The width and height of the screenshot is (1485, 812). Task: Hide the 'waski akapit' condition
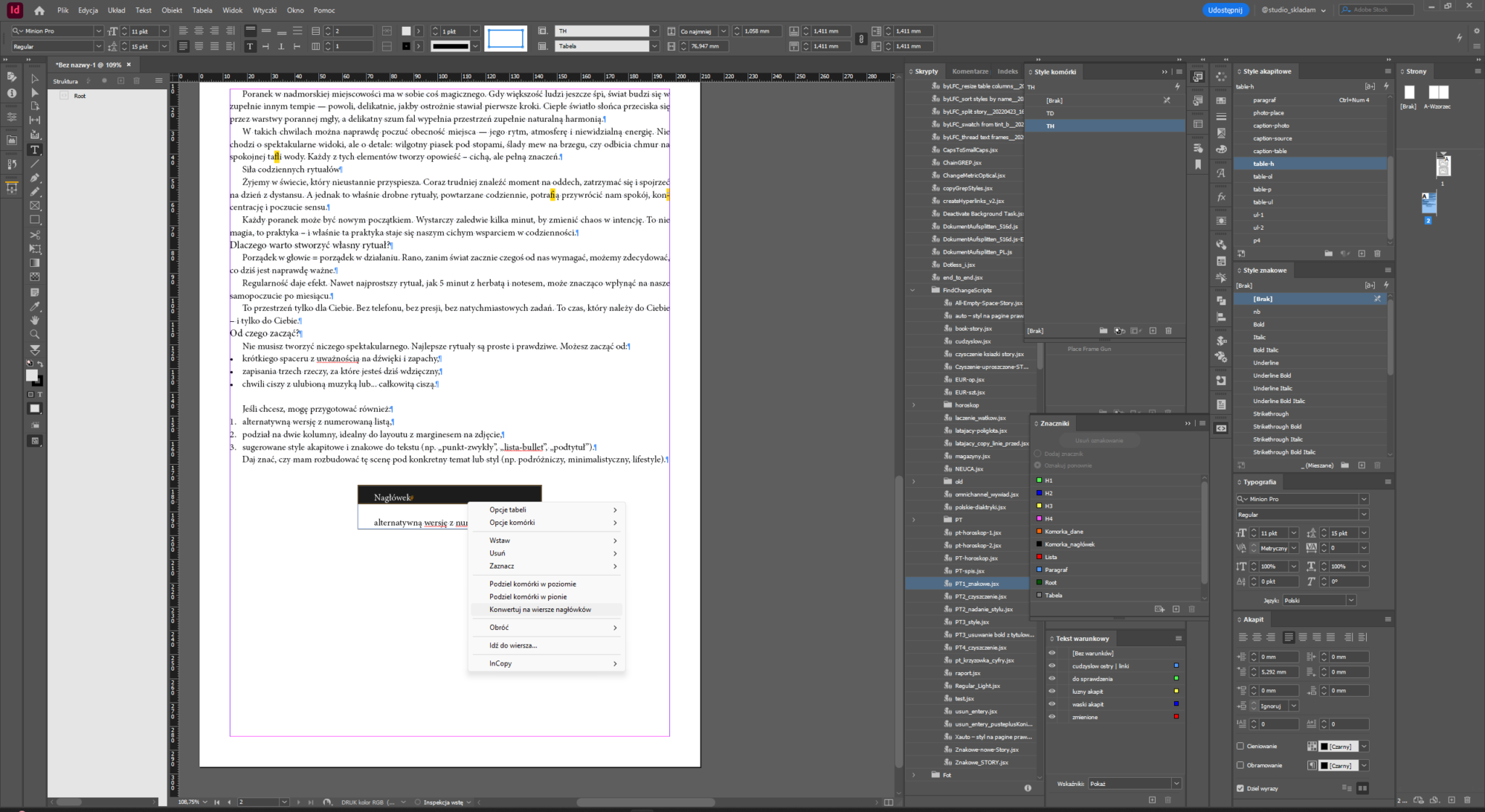click(x=1052, y=704)
